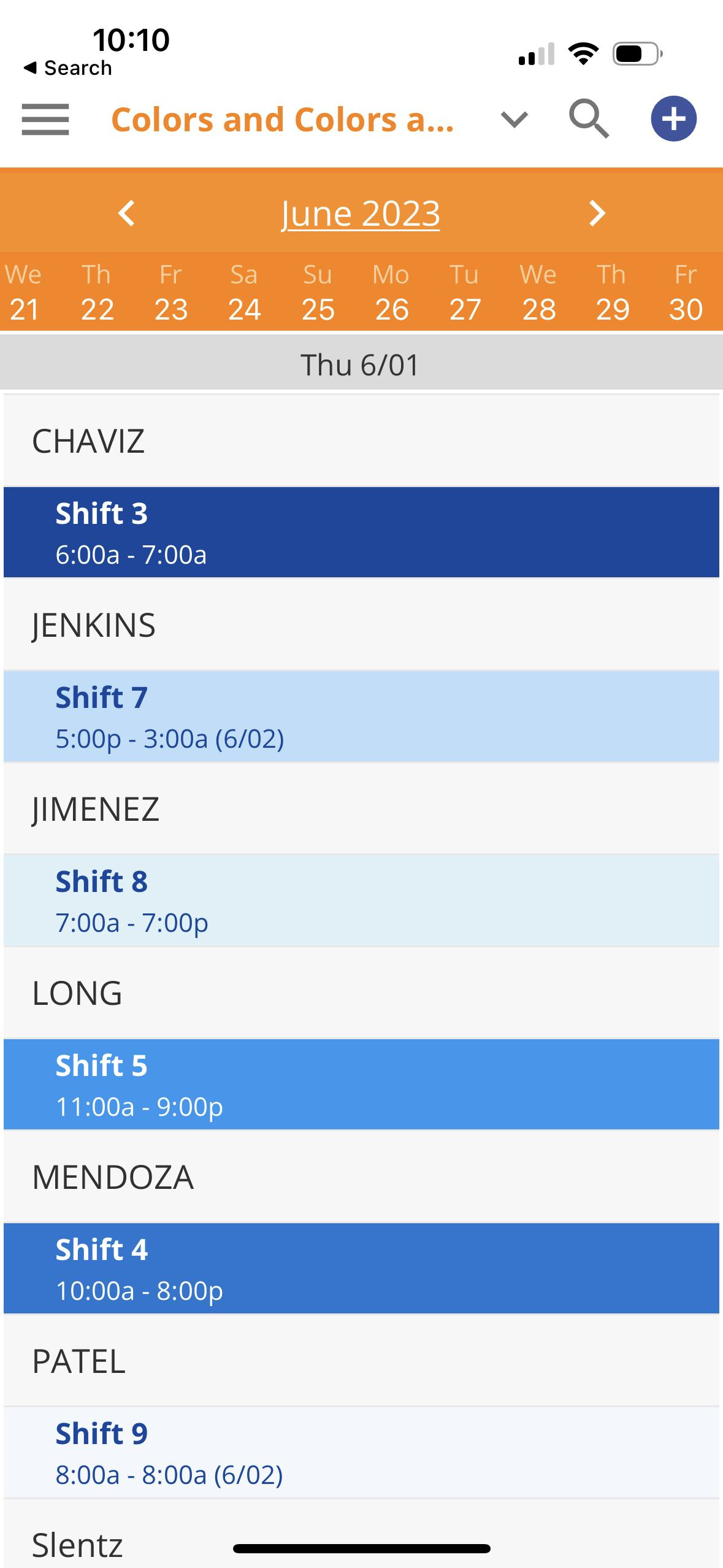Select Saturday 24 in date strip

[244, 292]
